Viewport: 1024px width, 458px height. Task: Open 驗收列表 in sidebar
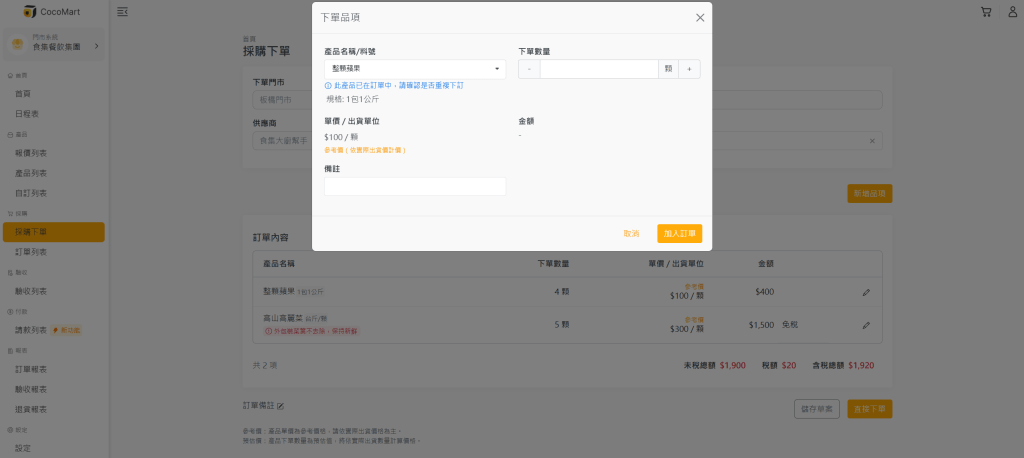pyautogui.click(x=31, y=291)
